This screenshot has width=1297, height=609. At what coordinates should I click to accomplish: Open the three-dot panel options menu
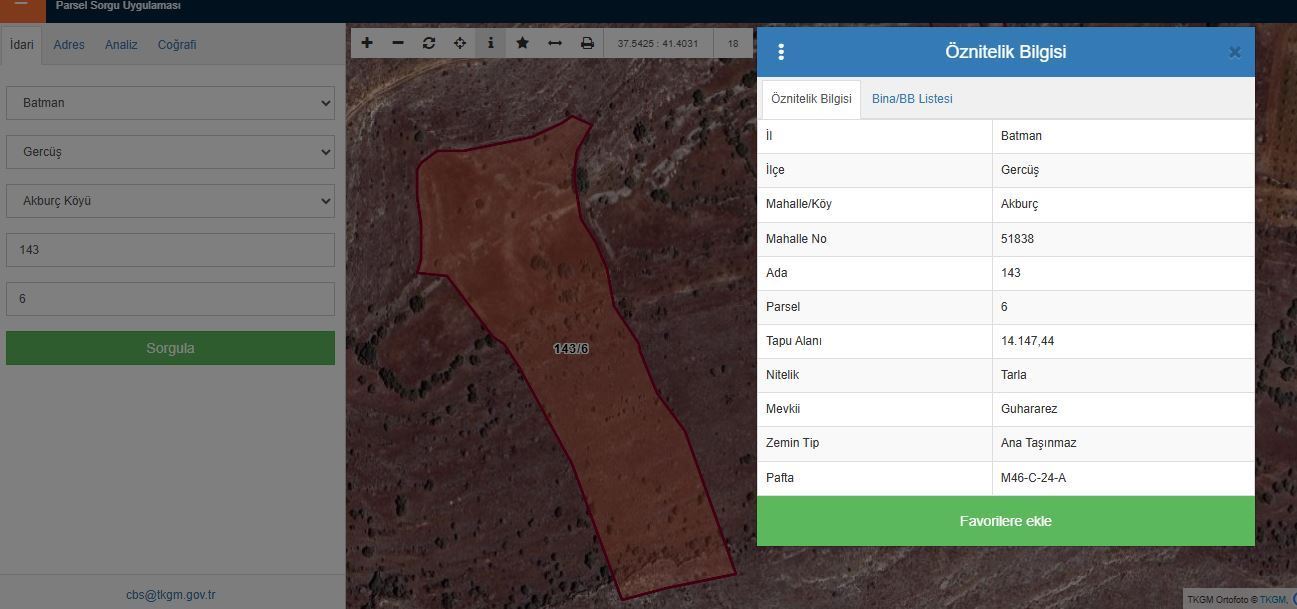point(781,52)
